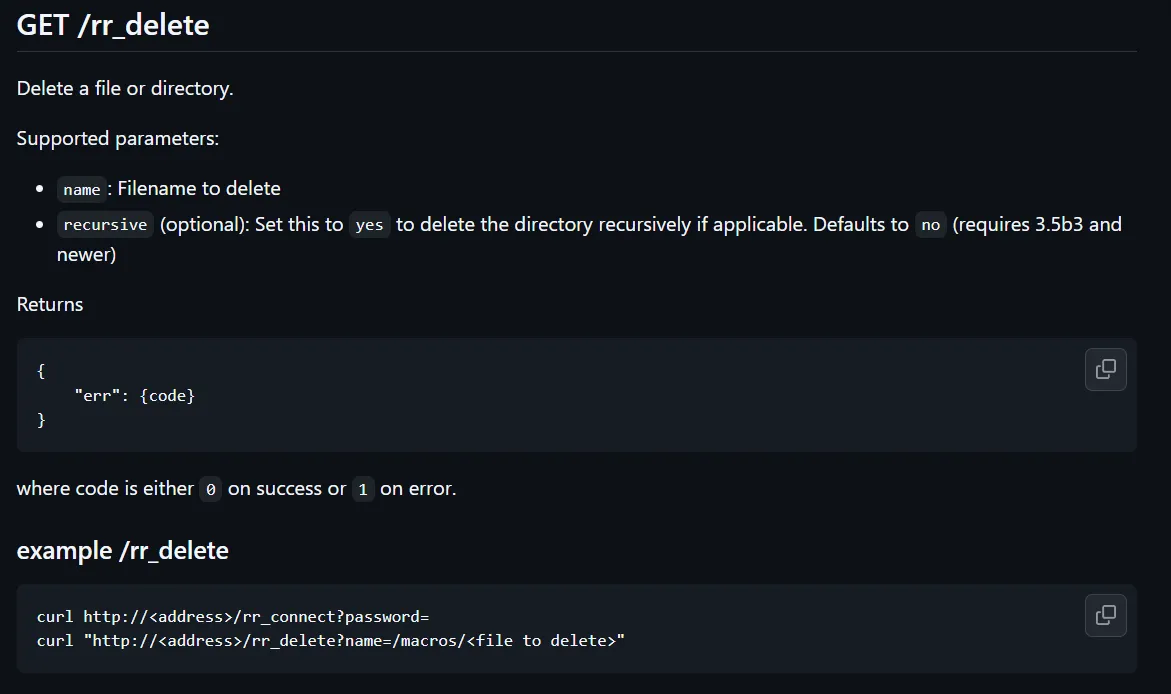Click the inline code value 'yes'
The image size is (1171, 694).
tap(369, 225)
